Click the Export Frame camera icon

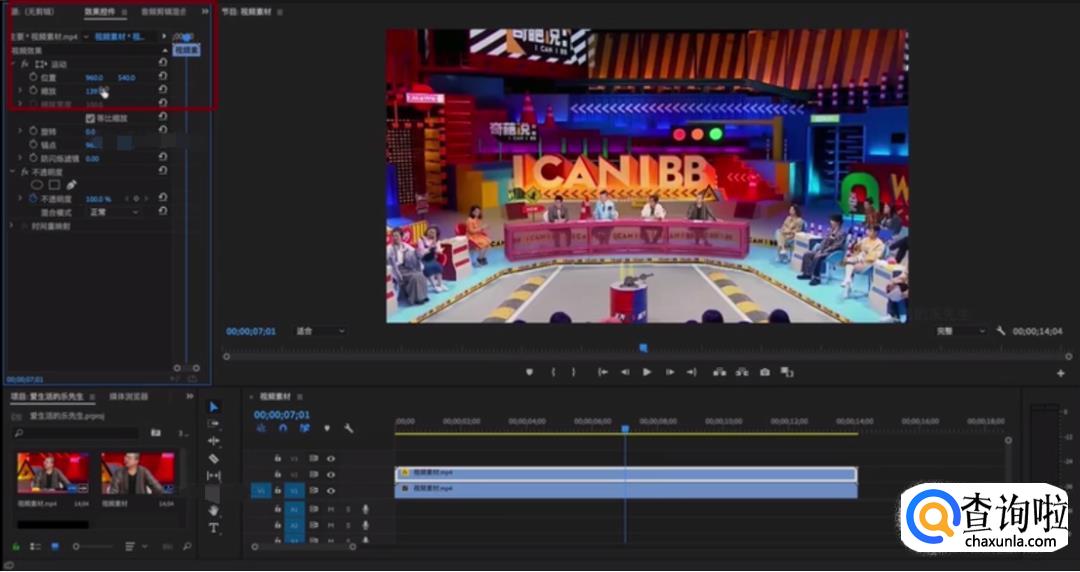[764, 372]
